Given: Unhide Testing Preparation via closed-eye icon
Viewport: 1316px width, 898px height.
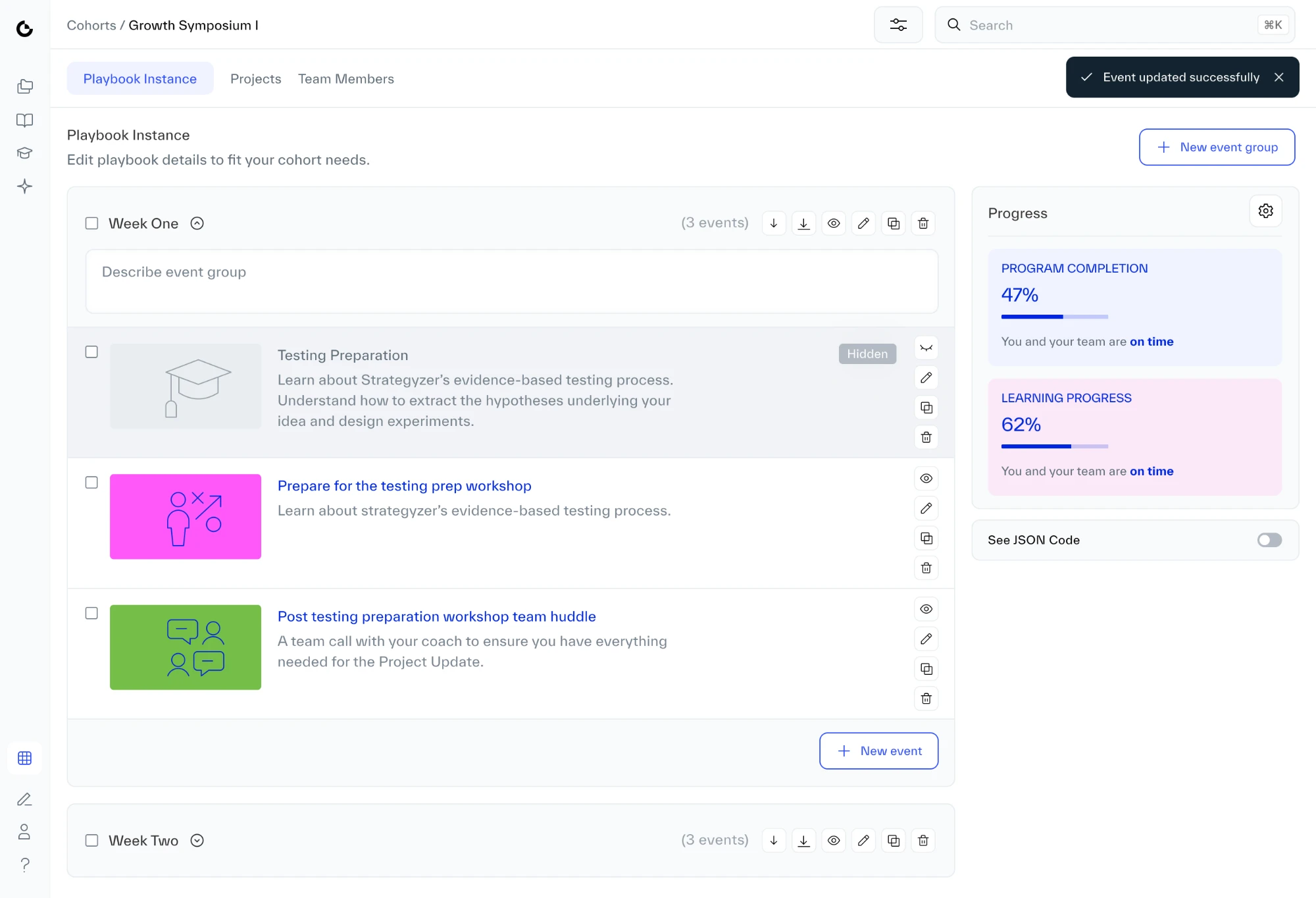Looking at the screenshot, I should coord(926,348).
